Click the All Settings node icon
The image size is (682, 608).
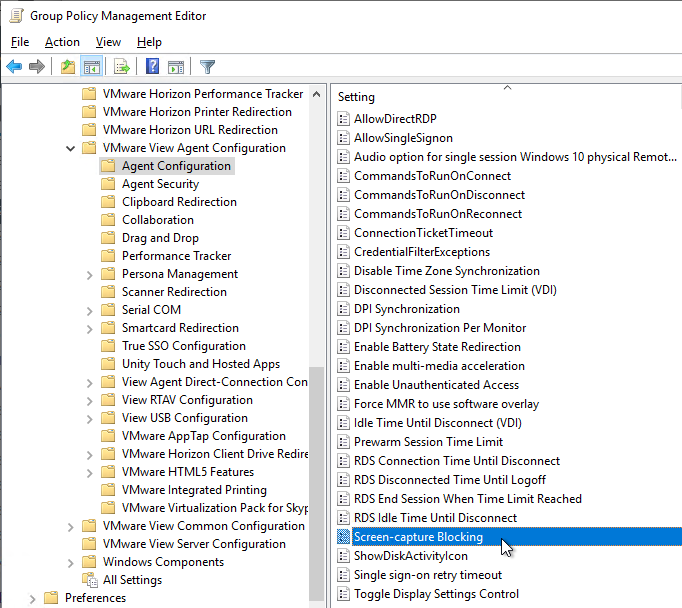click(90, 580)
